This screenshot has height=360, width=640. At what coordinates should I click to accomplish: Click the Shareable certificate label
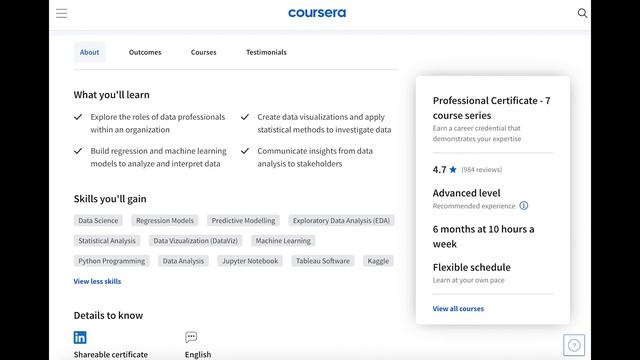(x=111, y=354)
